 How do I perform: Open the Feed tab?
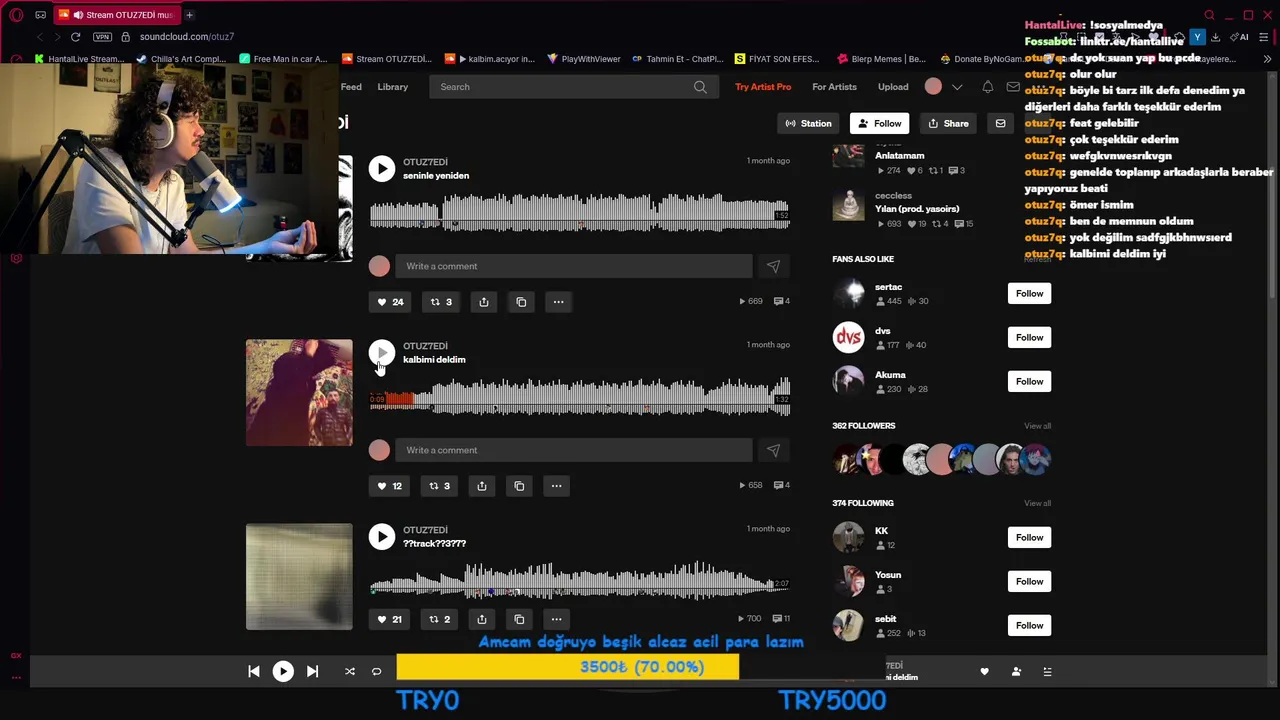tap(351, 87)
